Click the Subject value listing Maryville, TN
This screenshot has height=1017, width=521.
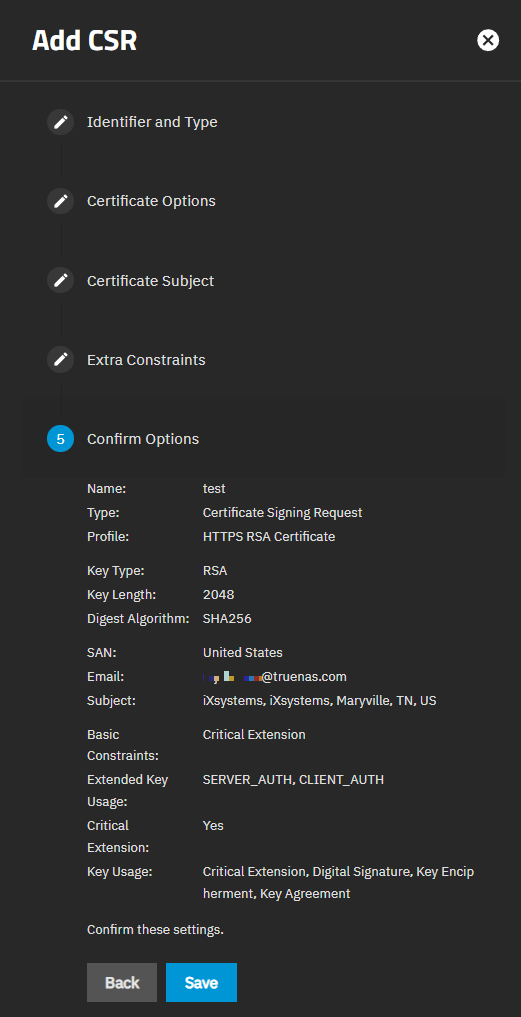point(319,701)
